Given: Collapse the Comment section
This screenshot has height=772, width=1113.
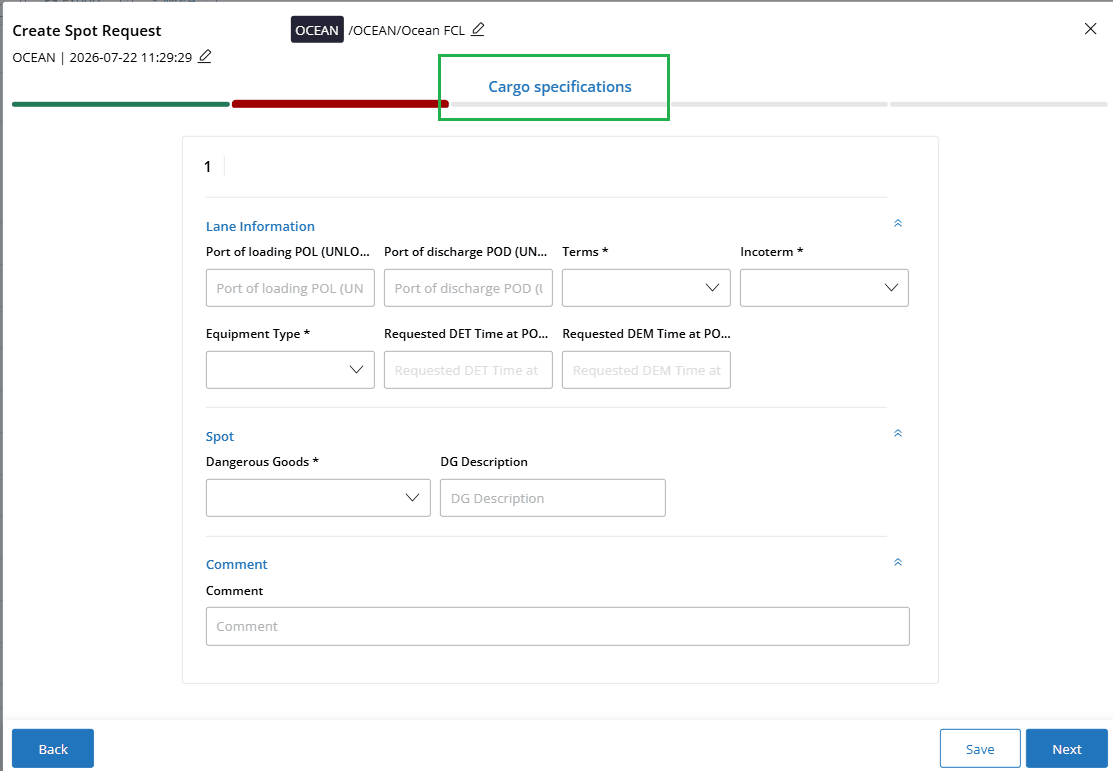Looking at the screenshot, I should [897, 563].
